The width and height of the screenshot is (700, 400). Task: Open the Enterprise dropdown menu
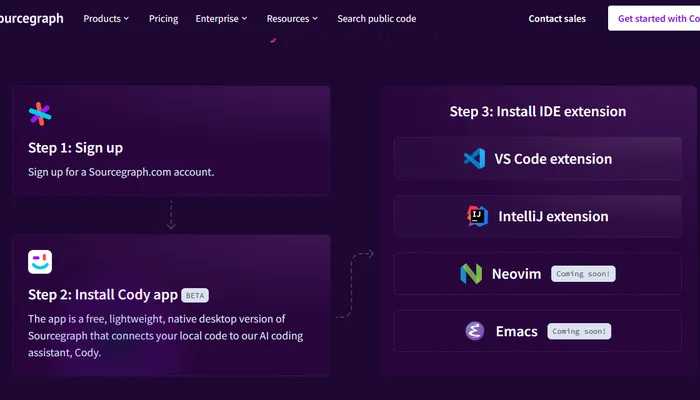(223, 18)
